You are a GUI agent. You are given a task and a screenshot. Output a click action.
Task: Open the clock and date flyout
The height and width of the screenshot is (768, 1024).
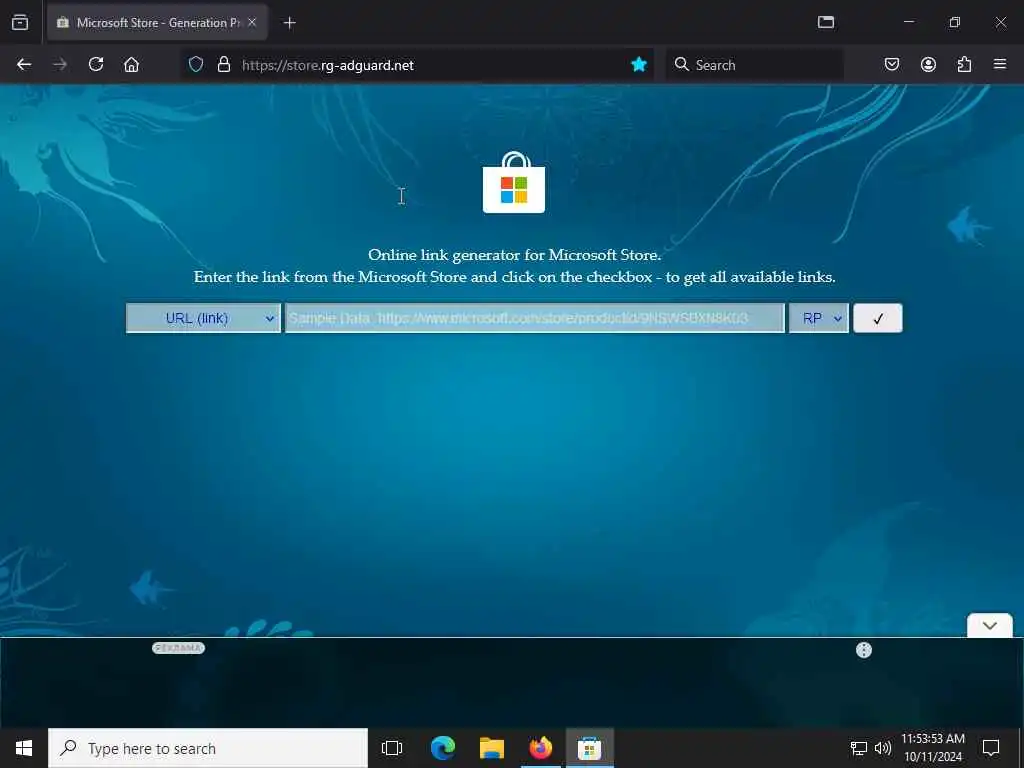point(933,748)
